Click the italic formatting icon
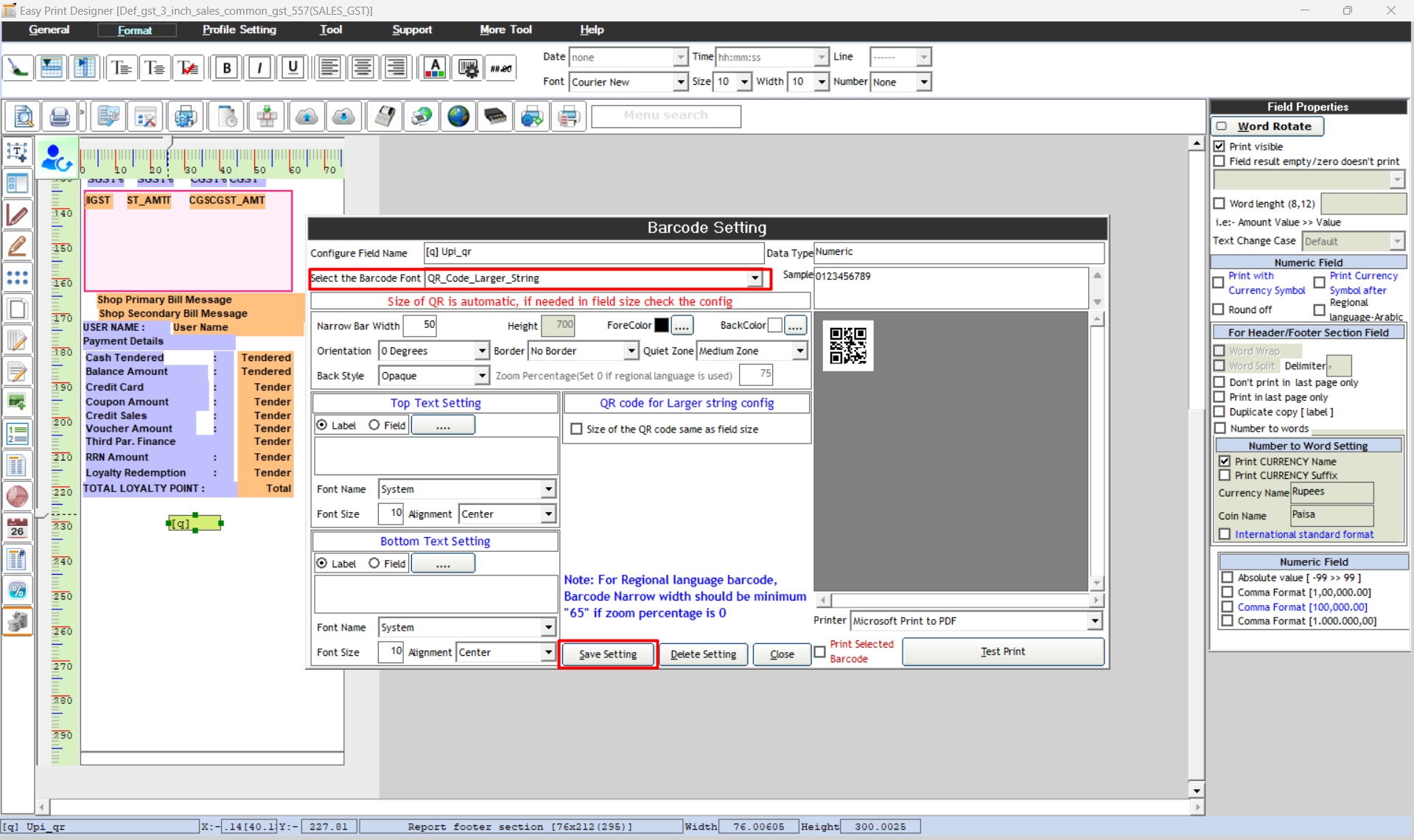The image size is (1414, 840). click(259, 68)
